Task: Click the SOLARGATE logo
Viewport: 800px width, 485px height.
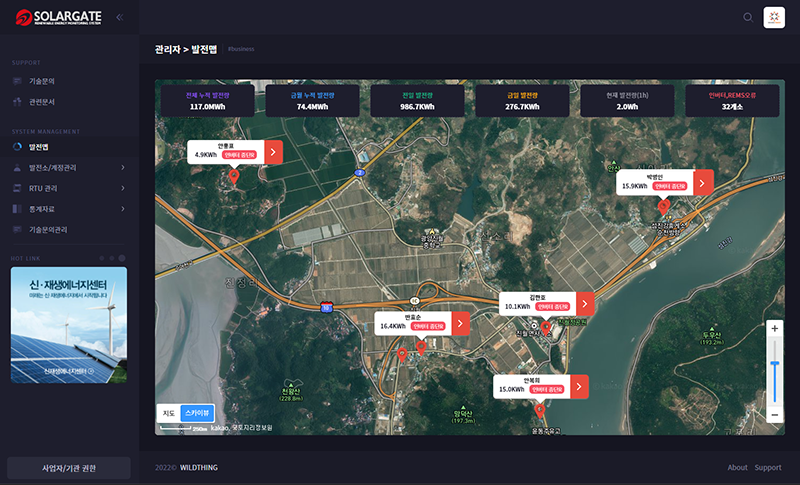Action: click(58, 17)
